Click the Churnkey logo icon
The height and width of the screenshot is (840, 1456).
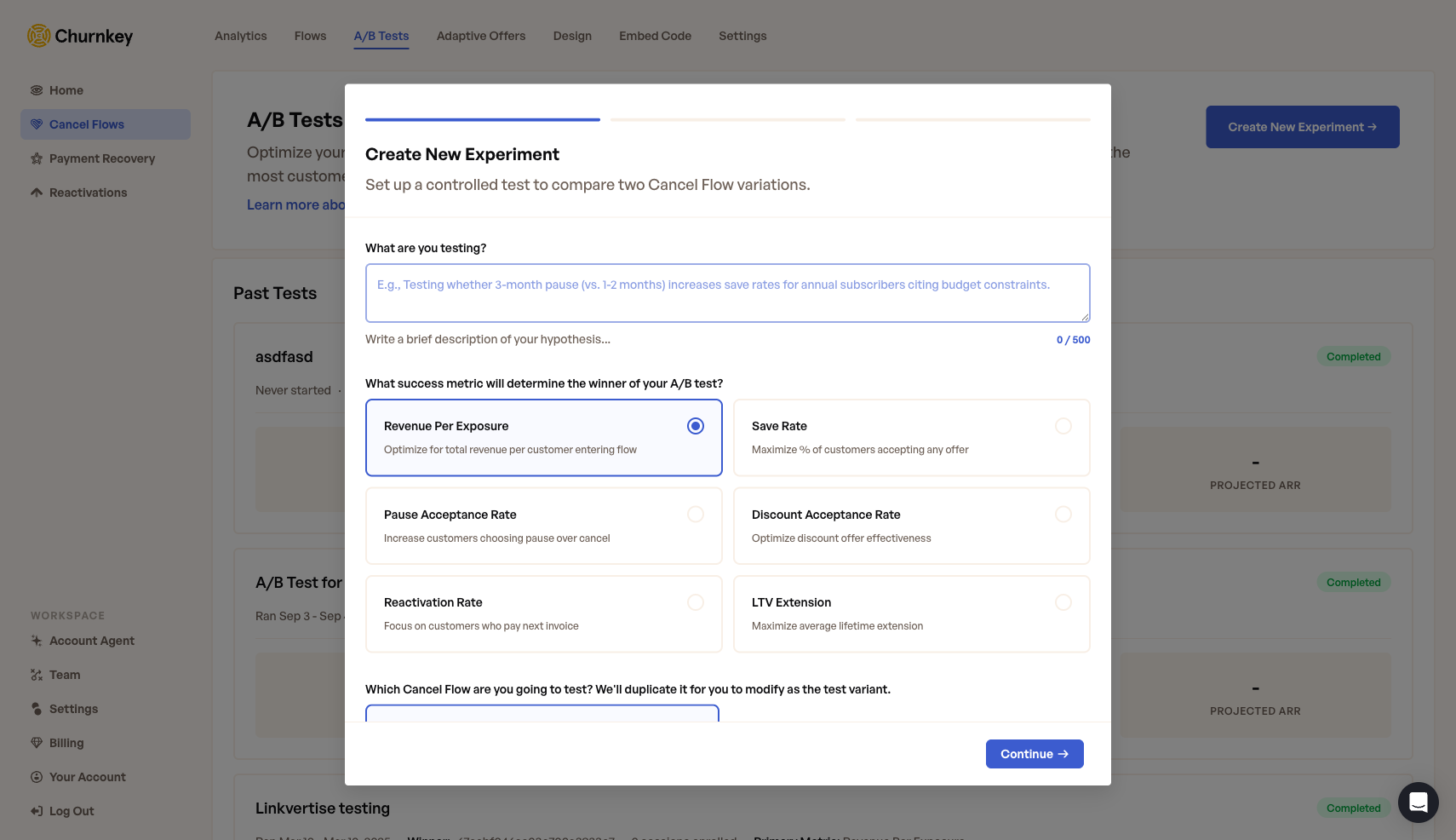click(37, 36)
